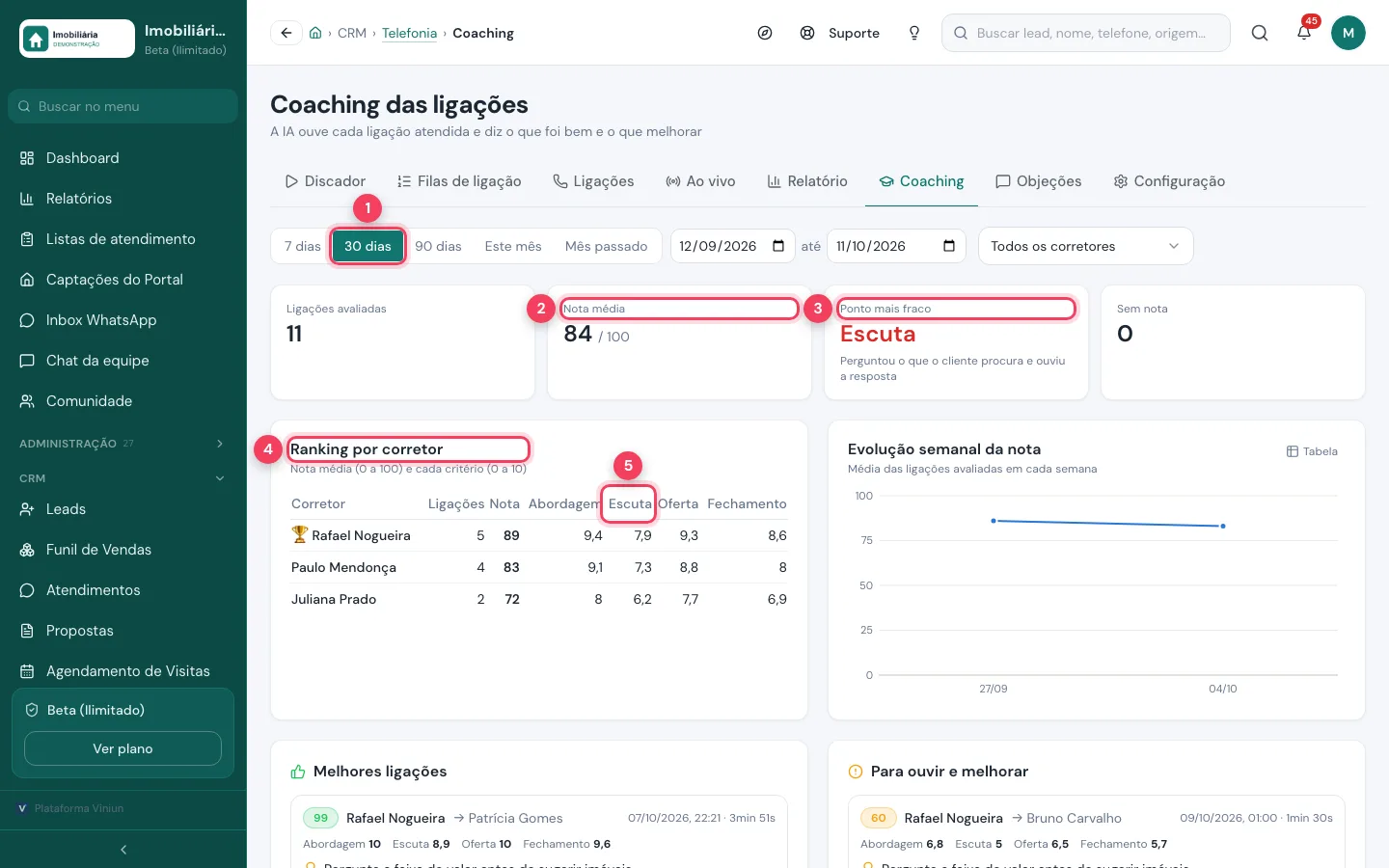This screenshot has height=868, width=1389.
Task: Open Listas de atendimento
Action: 123,239
